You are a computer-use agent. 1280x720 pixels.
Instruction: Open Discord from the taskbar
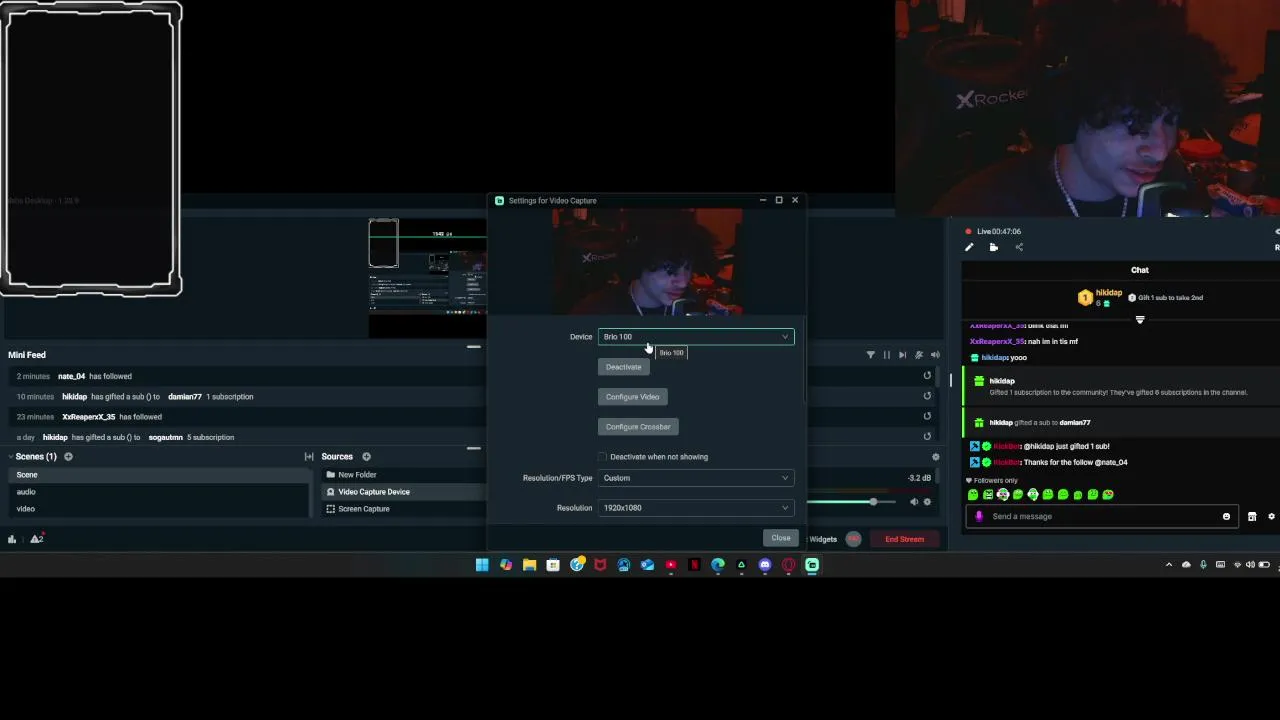click(x=765, y=565)
